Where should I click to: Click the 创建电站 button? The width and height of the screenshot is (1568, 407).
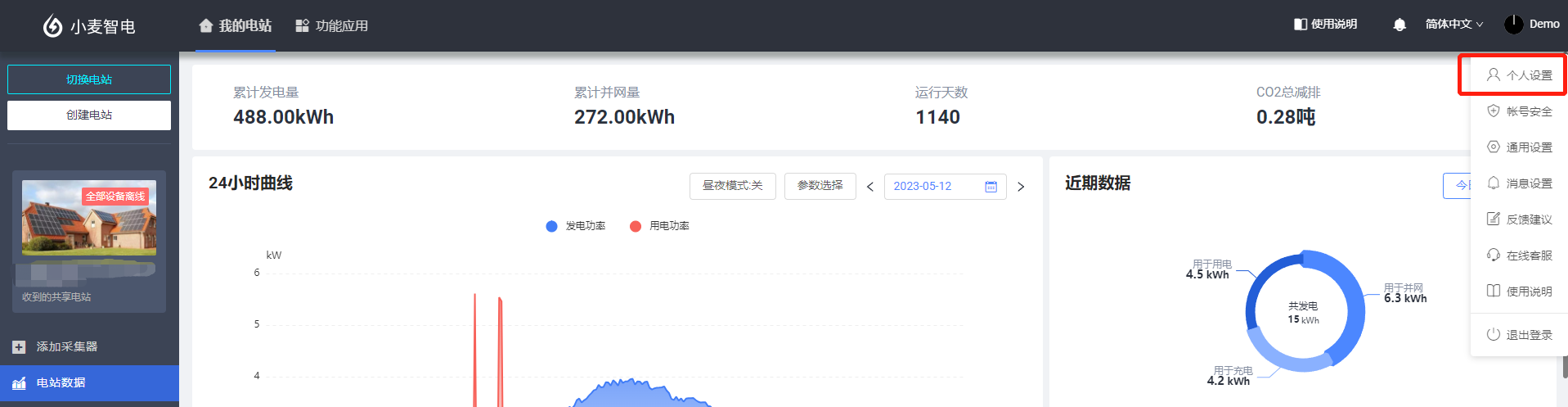pos(89,115)
